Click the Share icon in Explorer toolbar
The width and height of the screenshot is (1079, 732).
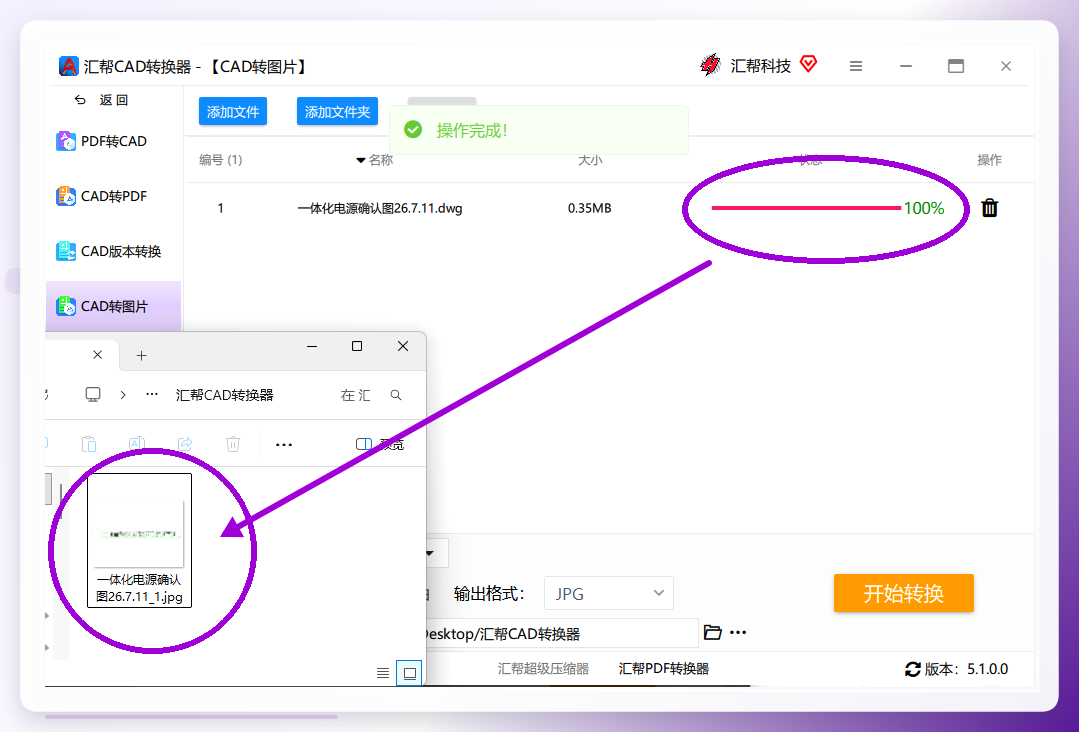click(185, 444)
